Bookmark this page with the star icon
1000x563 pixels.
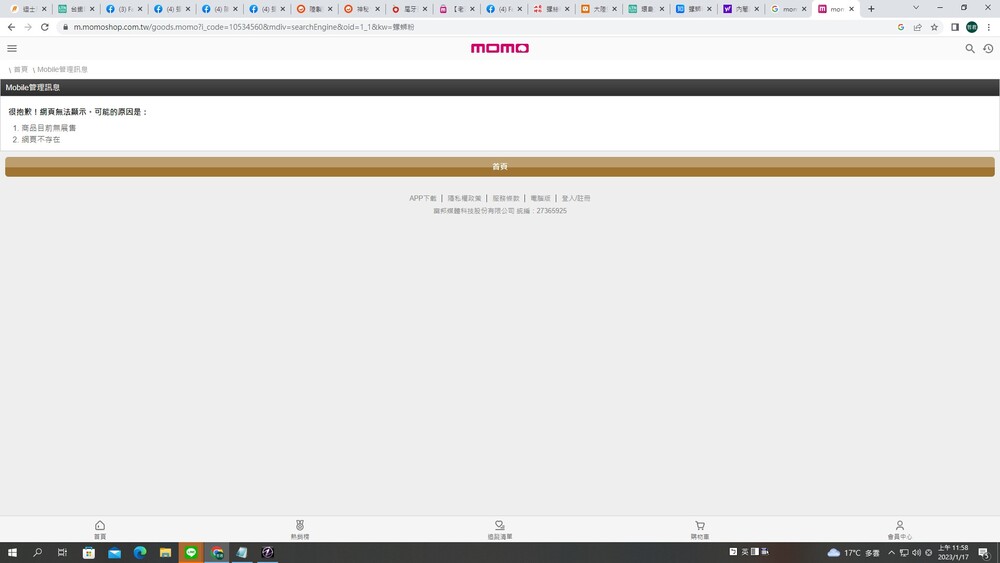(934, 27)
